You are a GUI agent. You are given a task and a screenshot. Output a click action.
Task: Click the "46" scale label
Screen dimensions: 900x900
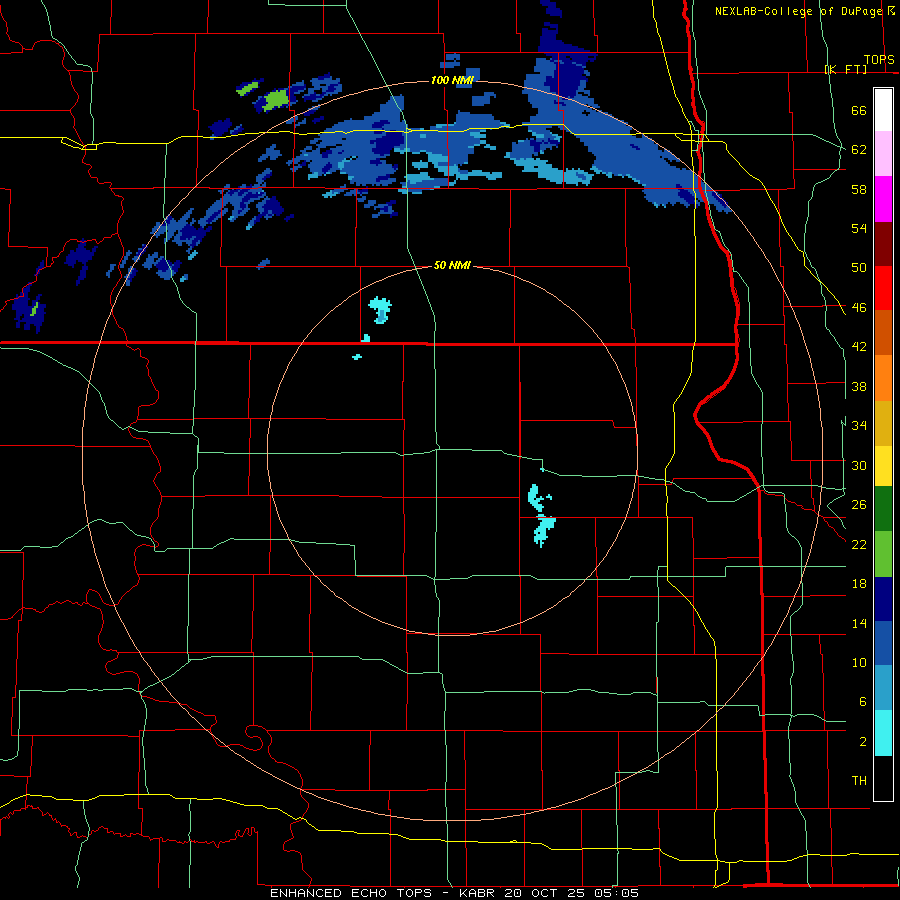[859, 308]
